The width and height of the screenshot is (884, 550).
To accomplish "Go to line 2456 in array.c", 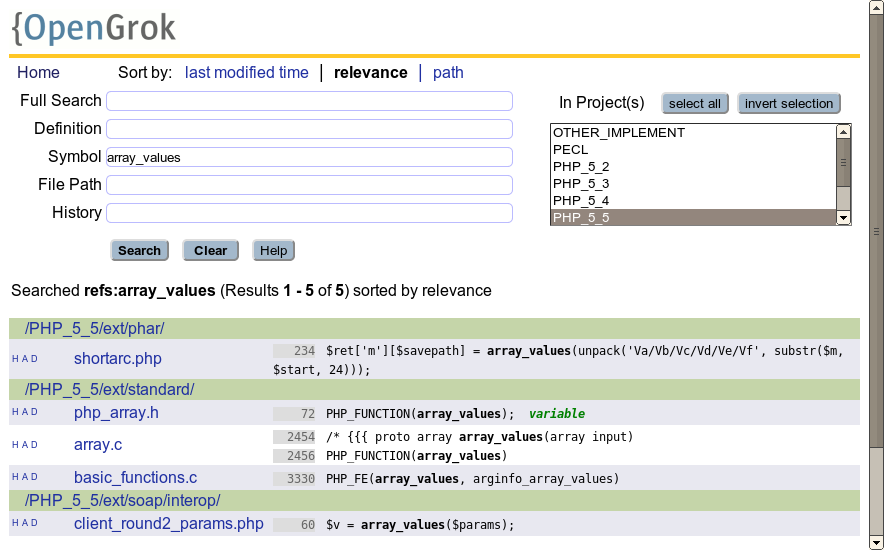I will [294, 456].
